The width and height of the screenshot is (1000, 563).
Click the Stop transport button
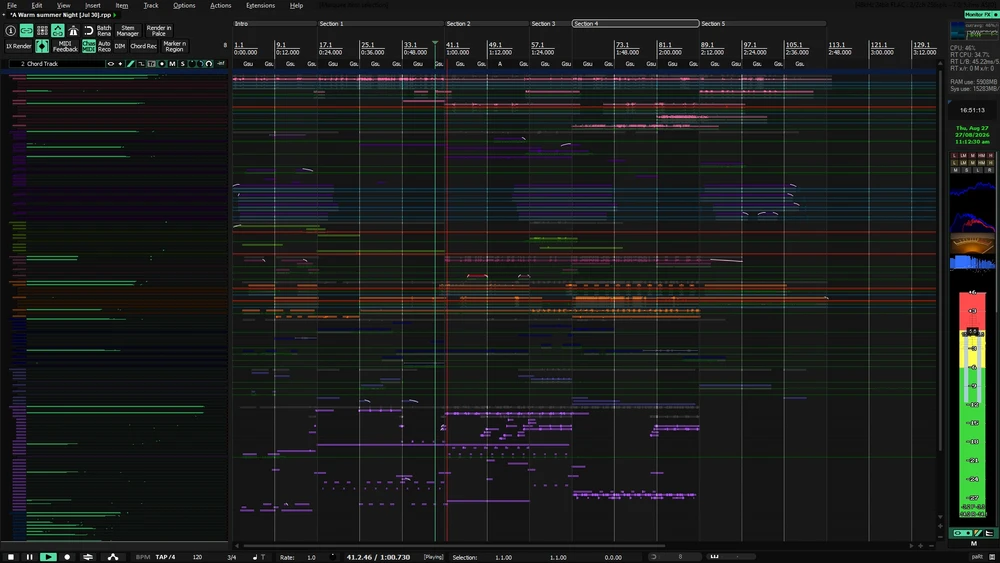coord(11,557)
